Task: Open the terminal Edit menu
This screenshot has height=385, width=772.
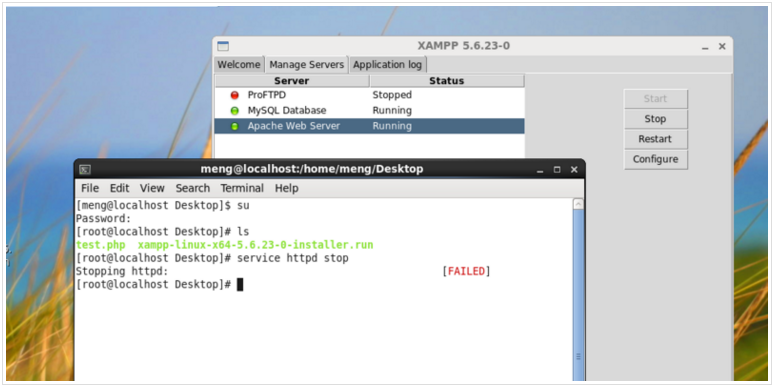Action: [x=119, y=188]
